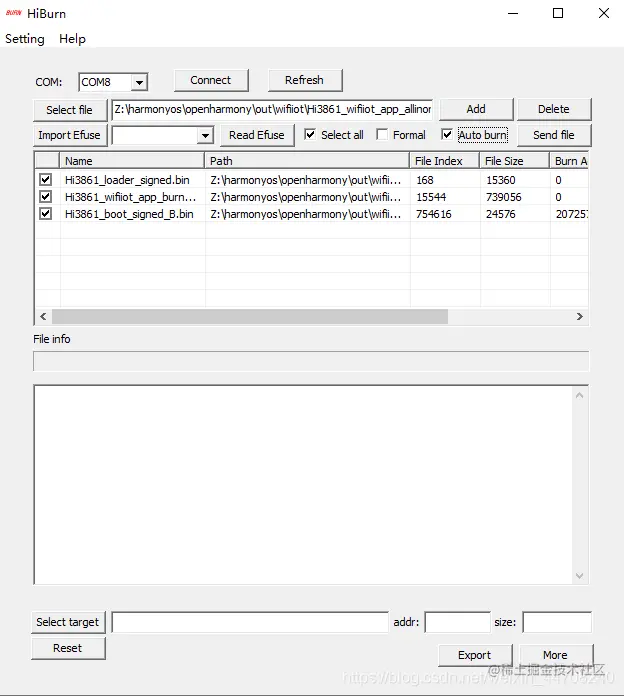Uncheck Hi3861_wifiiot_app_burn row checkbox

(45, 197)
